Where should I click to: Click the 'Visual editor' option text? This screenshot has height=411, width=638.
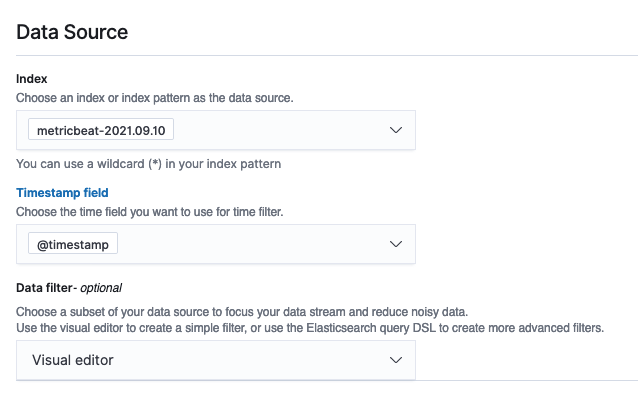[73, 360]
